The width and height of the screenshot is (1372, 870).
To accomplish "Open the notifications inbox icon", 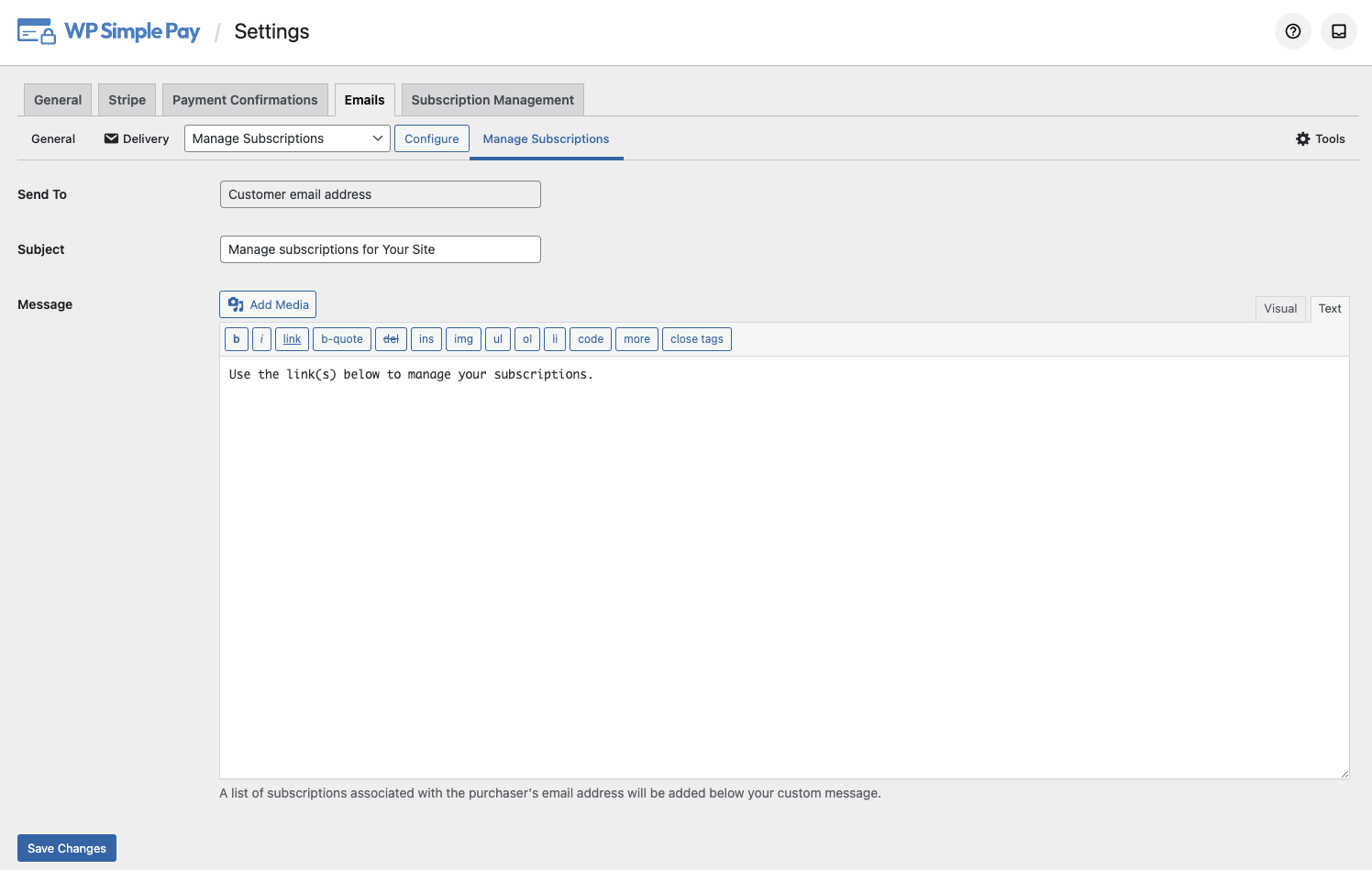I will (x=1338, y=31).
